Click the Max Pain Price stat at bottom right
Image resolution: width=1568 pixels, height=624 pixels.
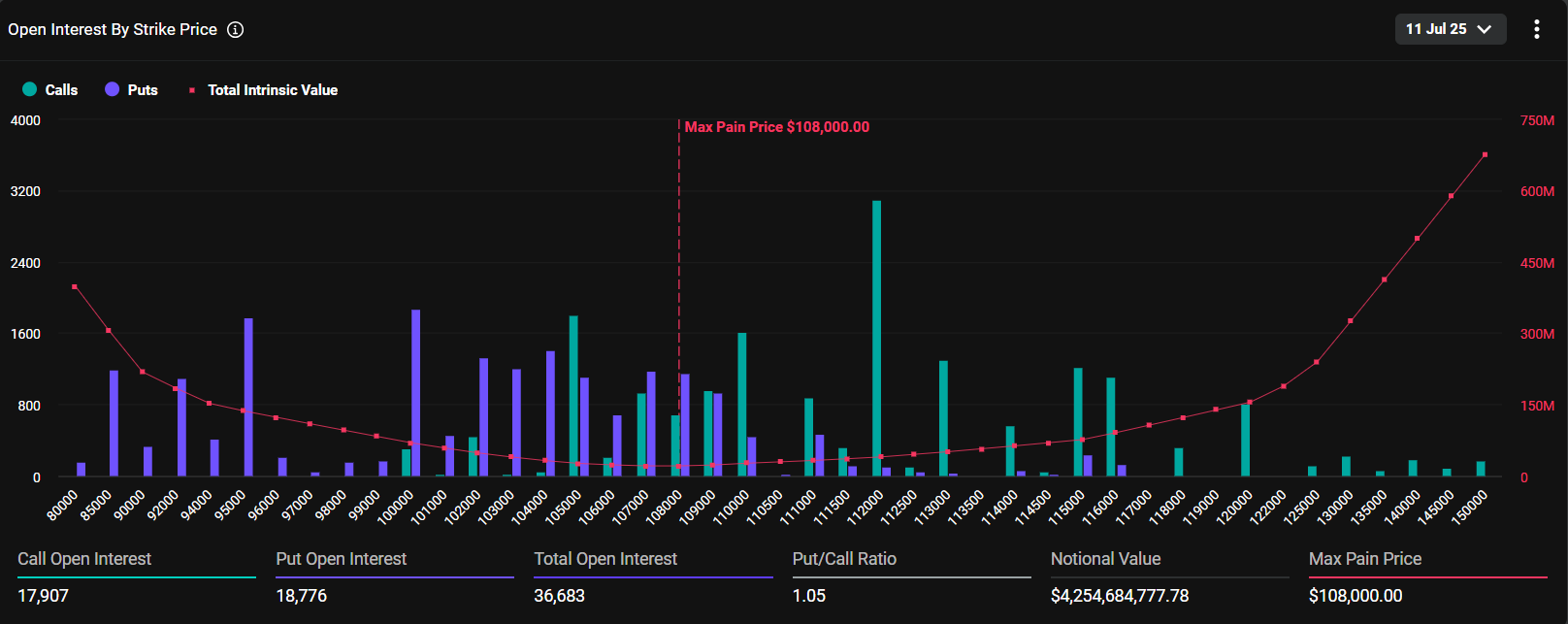pyautogui.click(x=1364, y=559)
